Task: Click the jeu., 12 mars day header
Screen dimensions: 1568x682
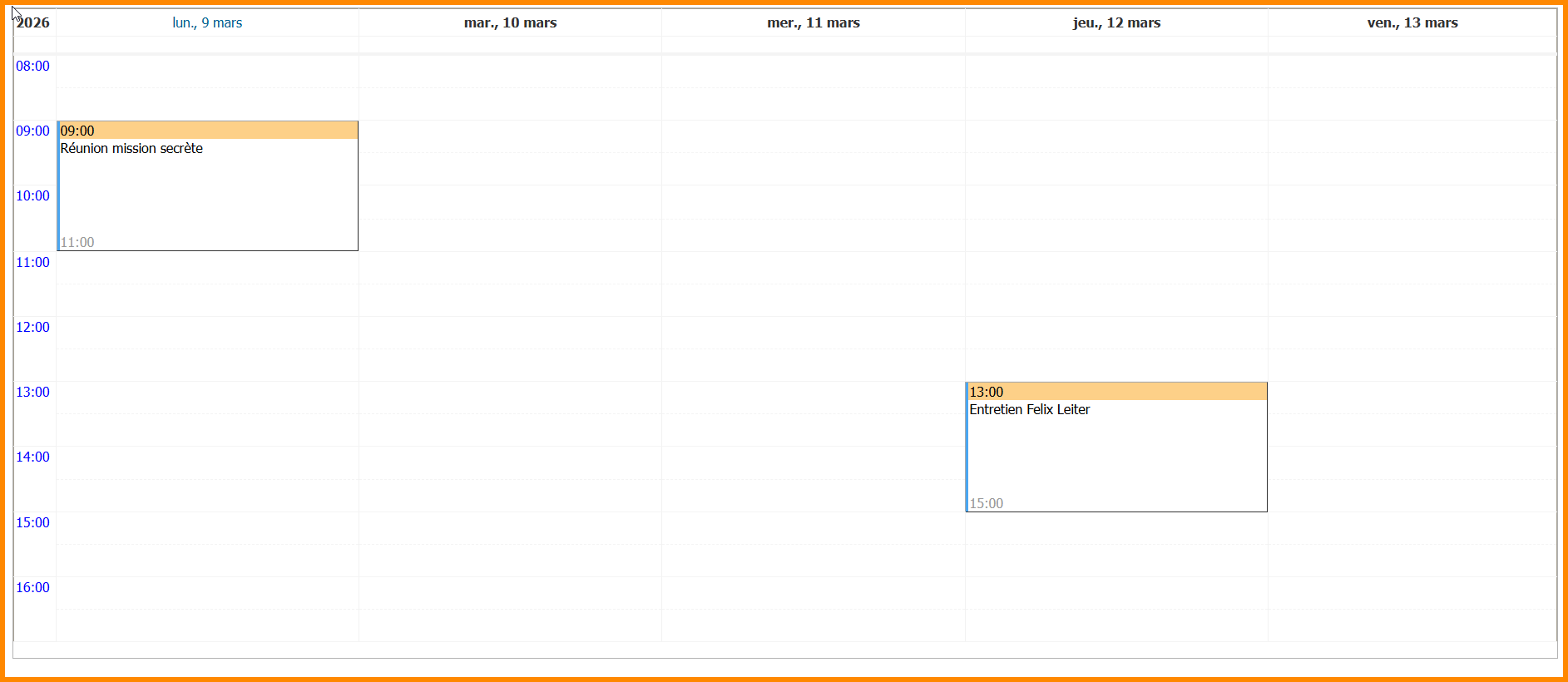Action: pyautogui.click(x=1116, y=23)
